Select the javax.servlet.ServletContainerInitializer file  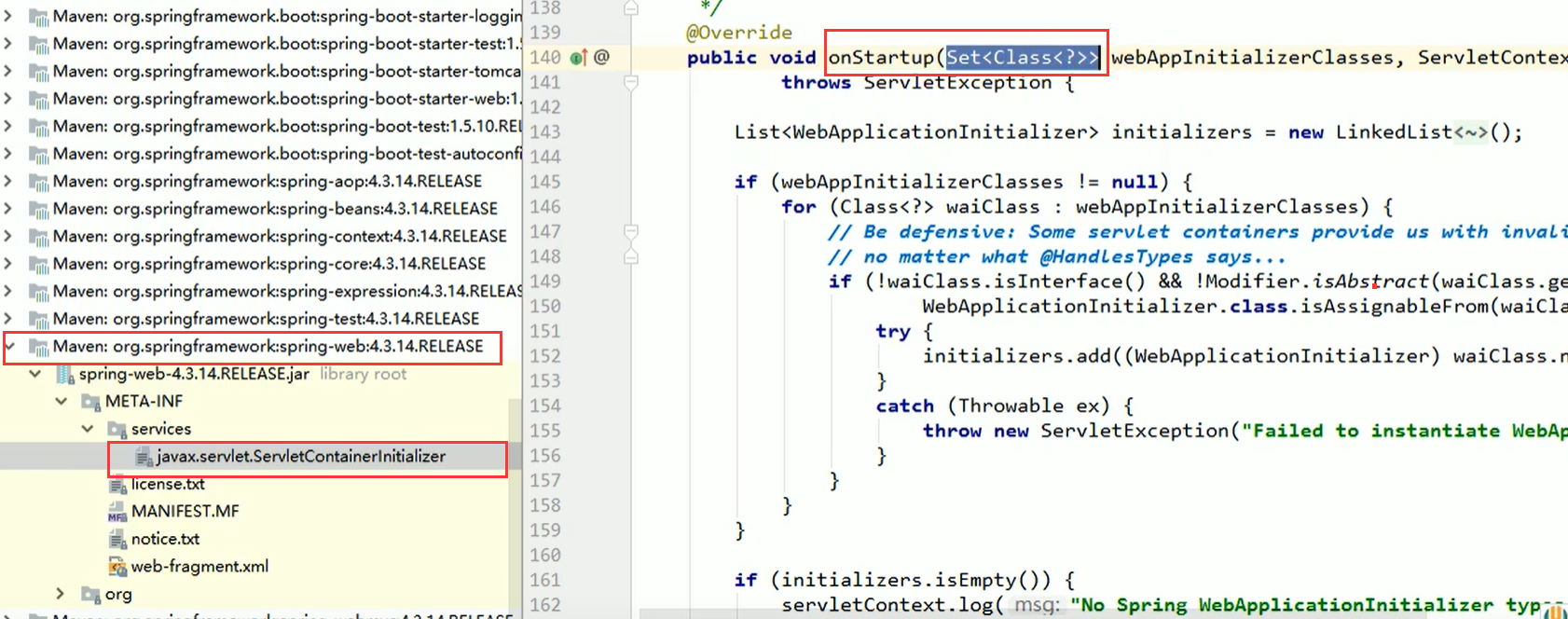(301, 457)
